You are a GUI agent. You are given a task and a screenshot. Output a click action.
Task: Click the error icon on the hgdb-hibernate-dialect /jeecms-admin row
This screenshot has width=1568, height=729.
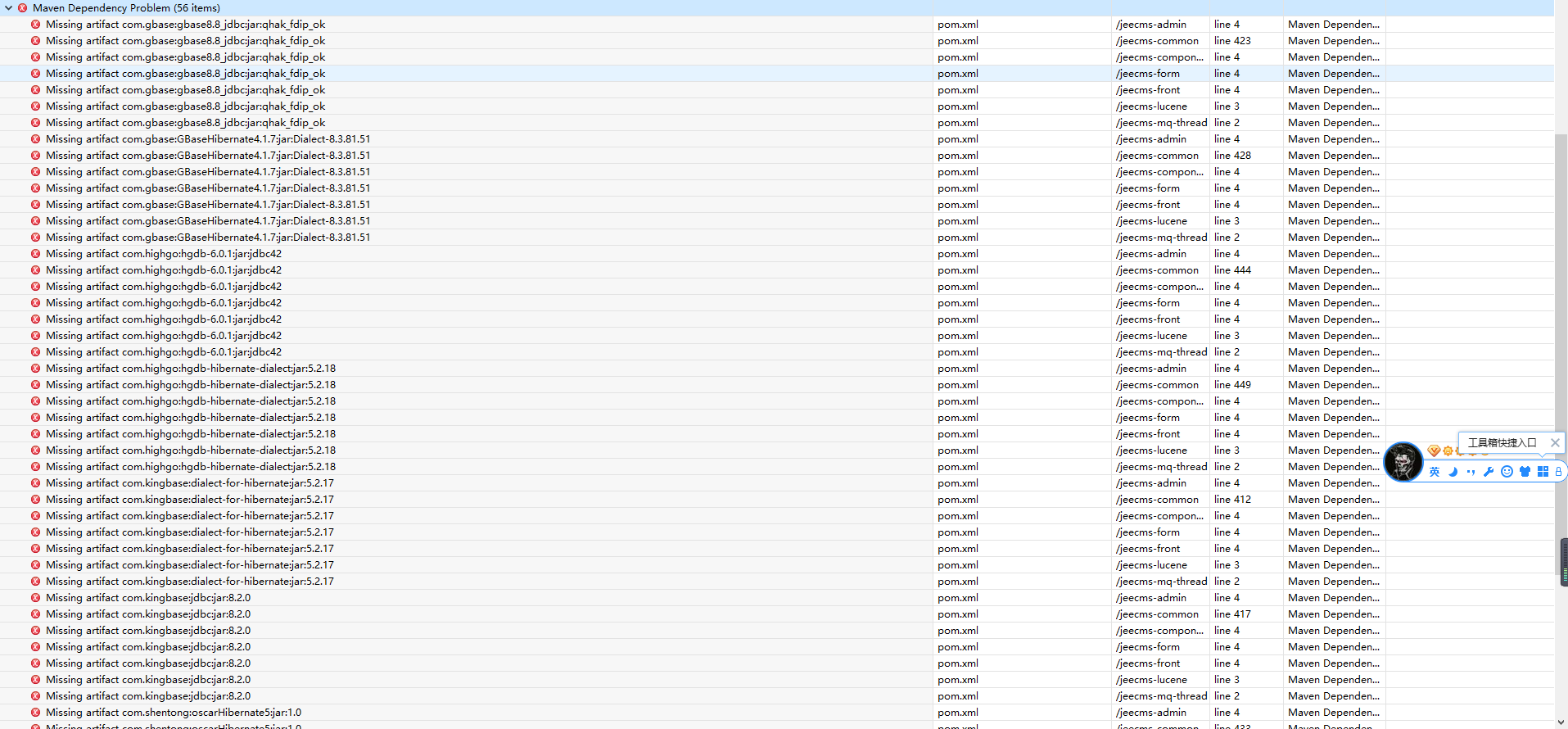coord(35,369)
